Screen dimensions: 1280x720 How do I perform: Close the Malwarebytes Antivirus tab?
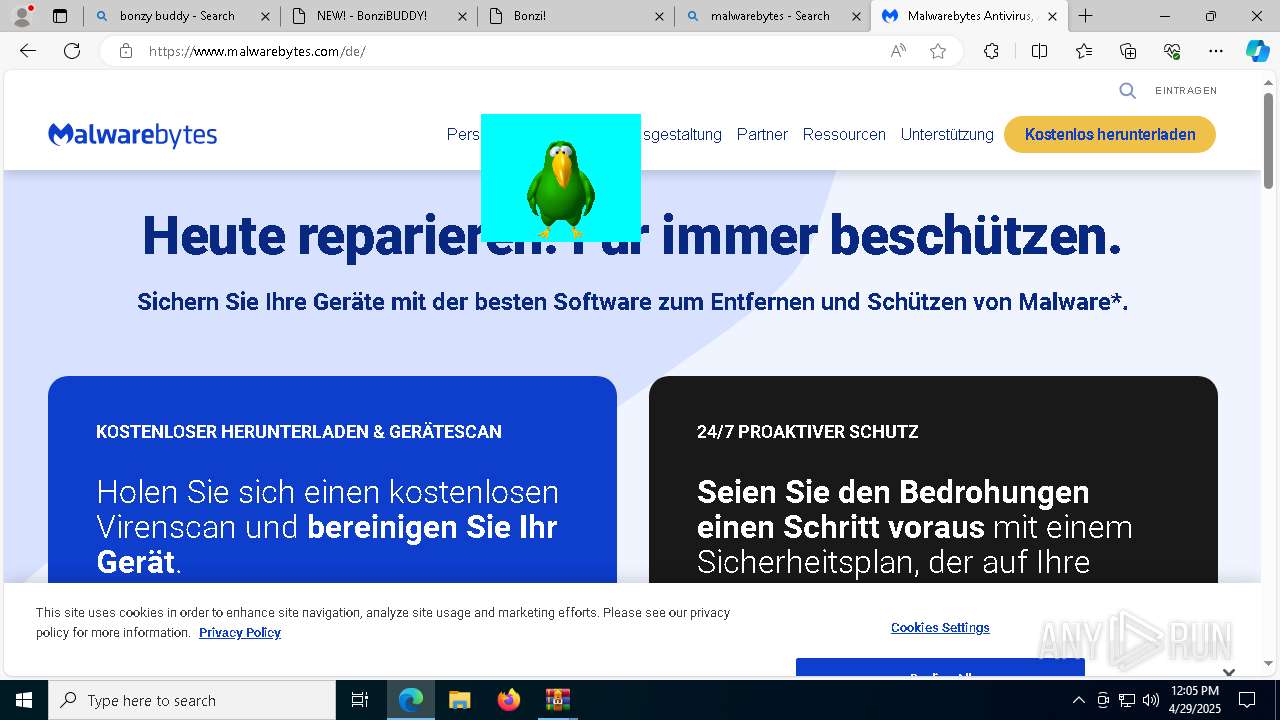(1052, 16)
